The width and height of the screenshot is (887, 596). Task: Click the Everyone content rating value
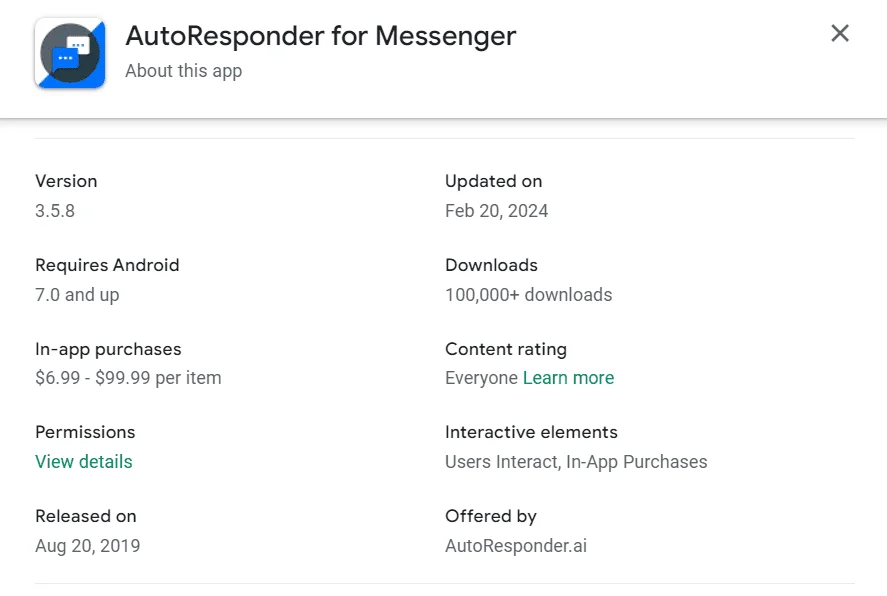click(x=481, y=378)
